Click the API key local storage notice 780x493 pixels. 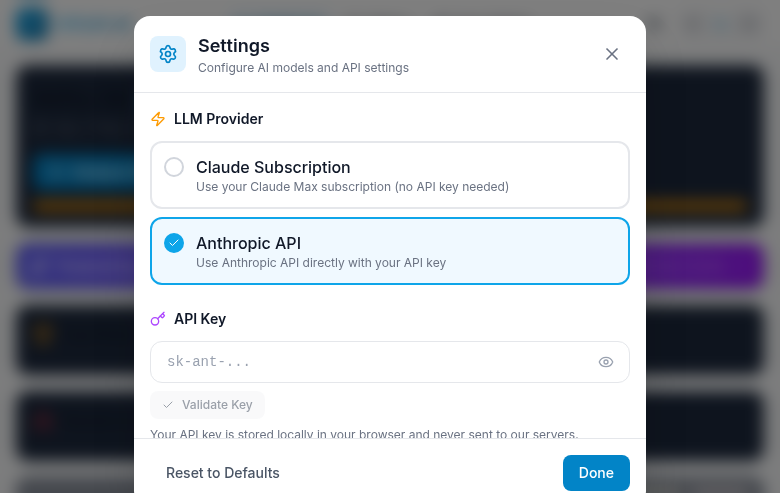tap(364, 434)
